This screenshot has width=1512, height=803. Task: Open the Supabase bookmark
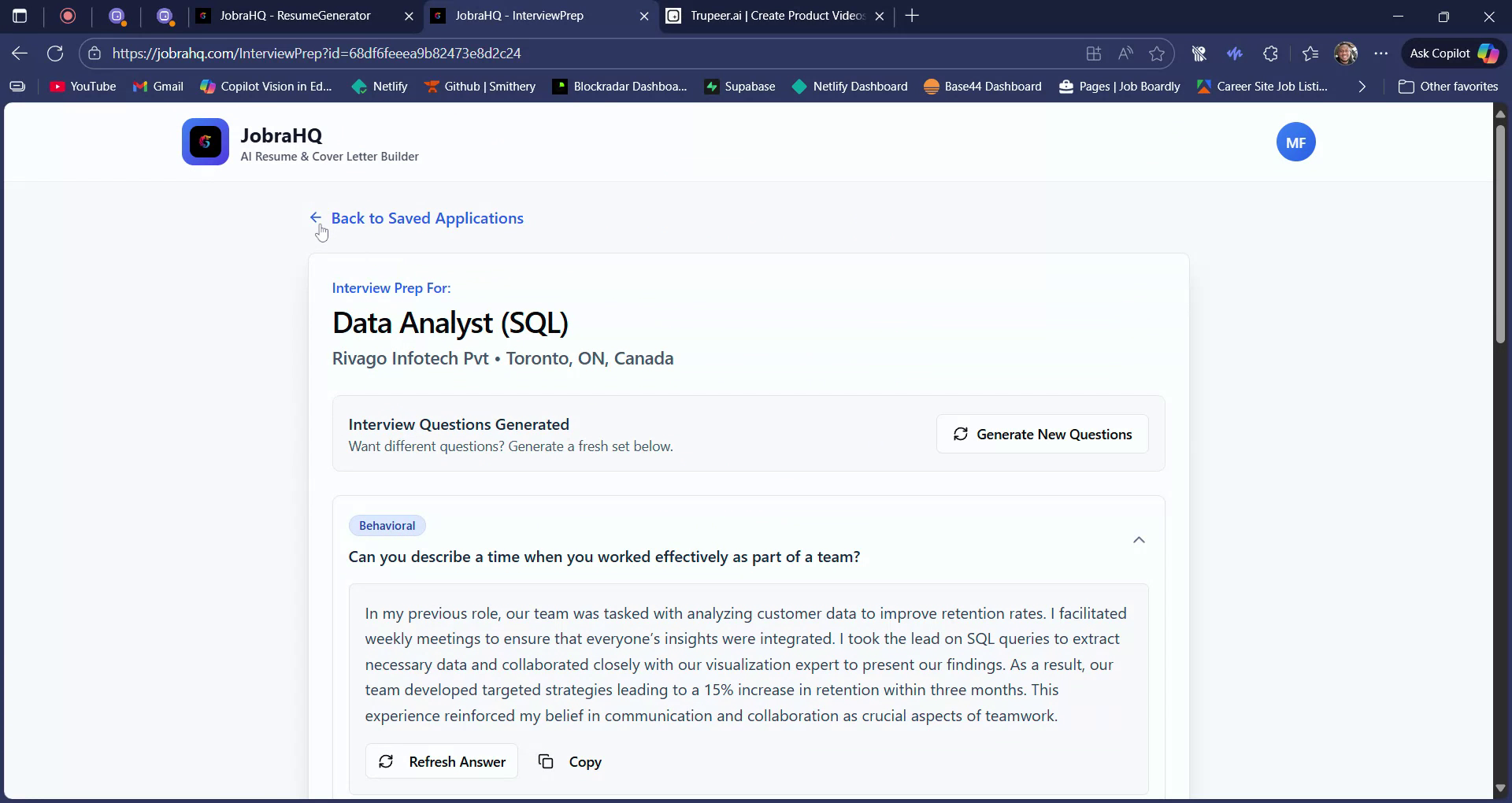[x=739, y=87]
